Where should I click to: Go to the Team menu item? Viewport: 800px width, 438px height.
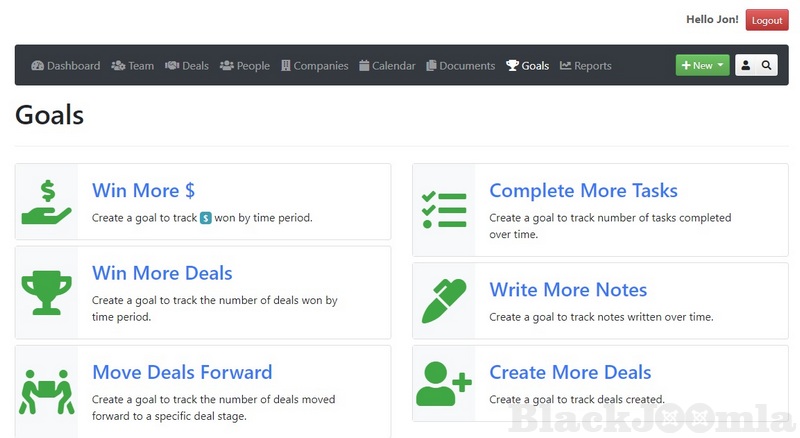[x=133, y=66]
